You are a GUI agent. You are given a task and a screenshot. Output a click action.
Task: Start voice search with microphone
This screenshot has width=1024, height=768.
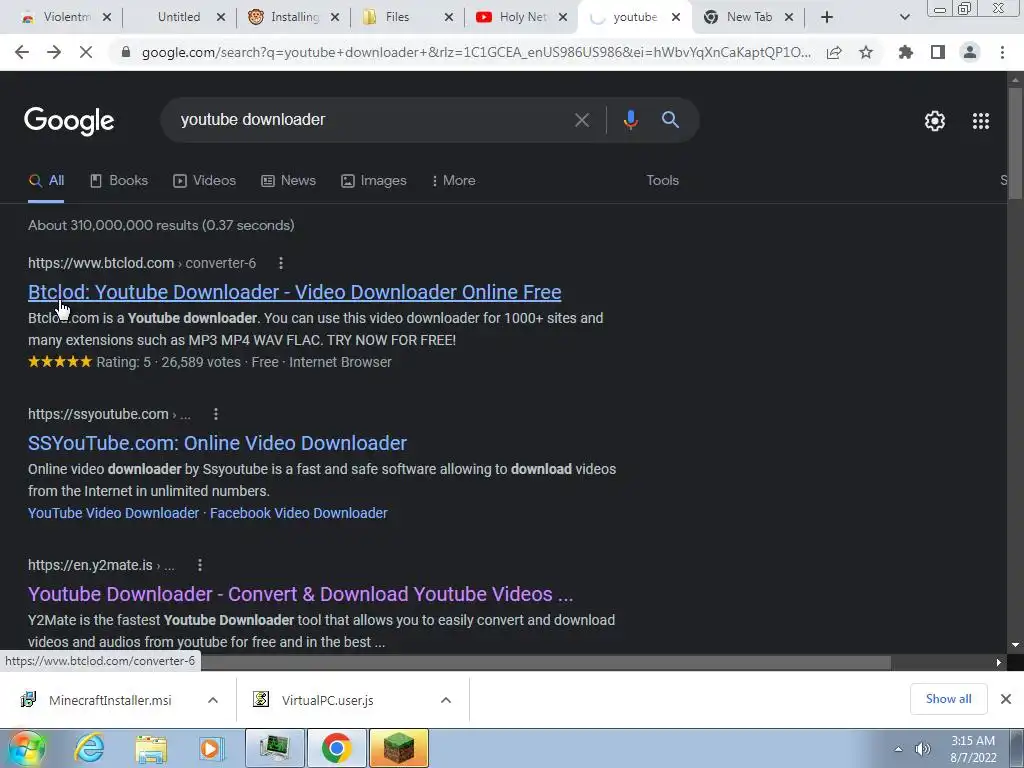630,120
